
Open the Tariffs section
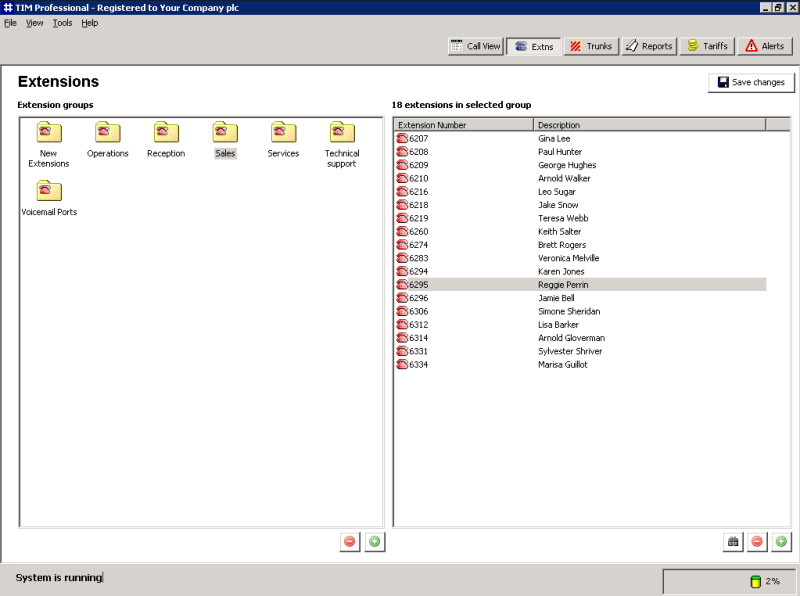point(707,46)
